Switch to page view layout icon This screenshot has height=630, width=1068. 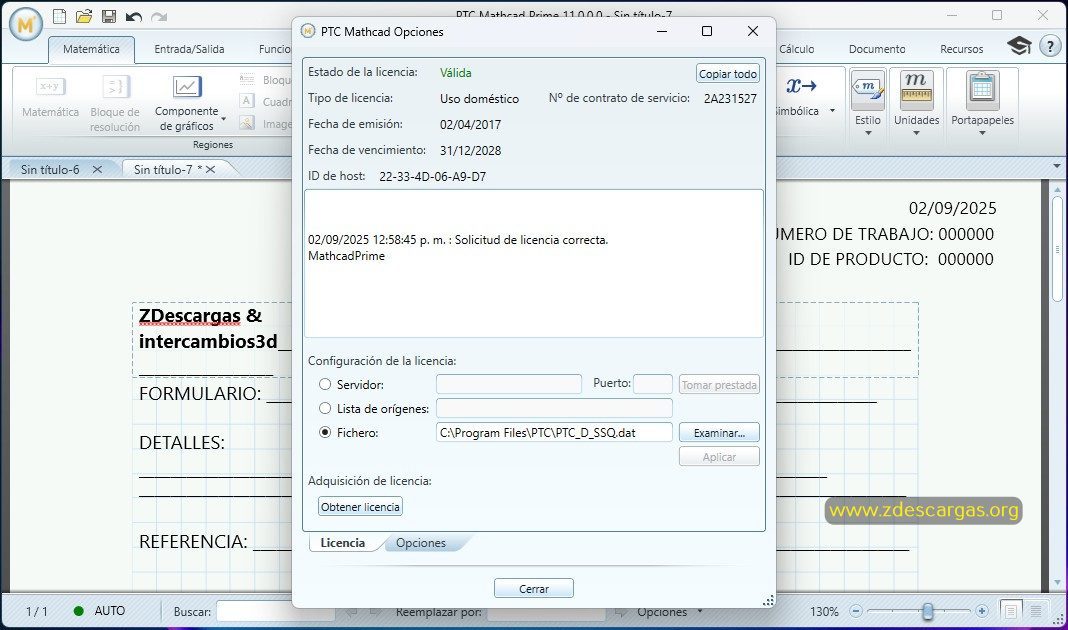click(x=1010, y=611)
